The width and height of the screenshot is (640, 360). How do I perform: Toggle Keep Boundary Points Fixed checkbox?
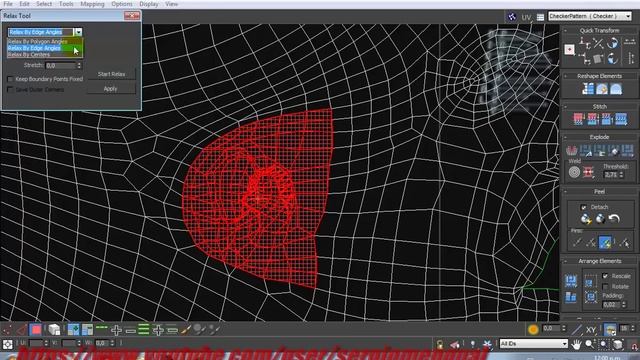pyautogui.click(x=10, y=79)
